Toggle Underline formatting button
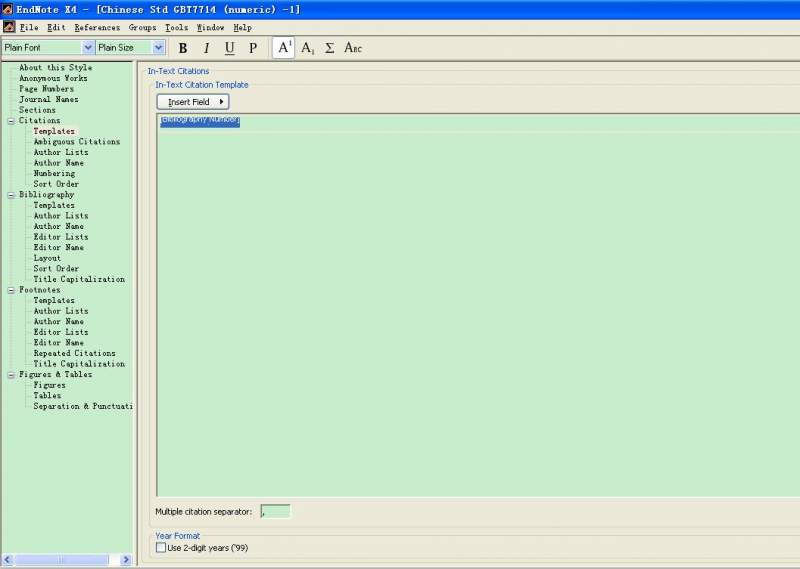 [230, 48]
